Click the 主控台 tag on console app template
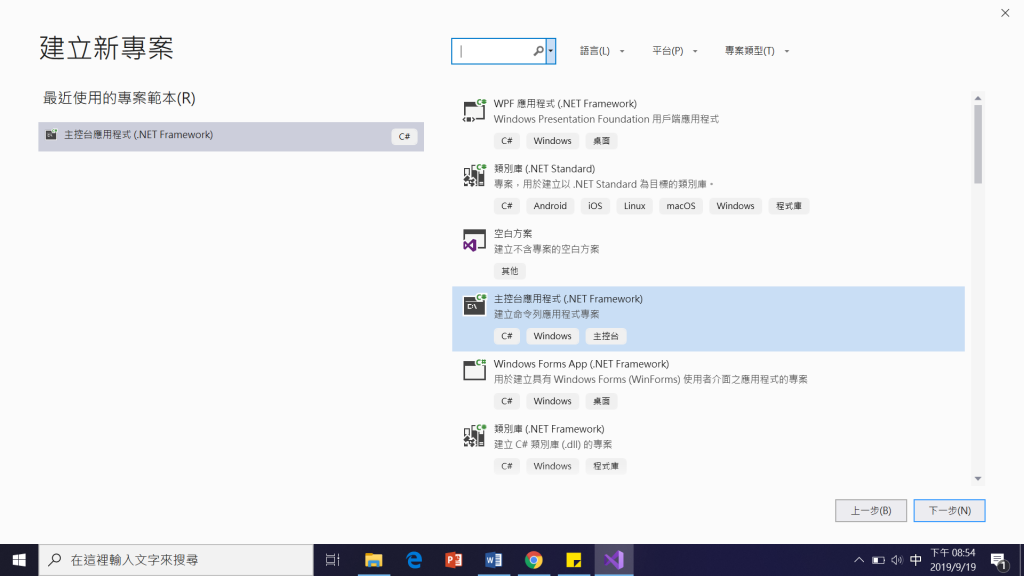The height and width of the screenshot is (576, 1024). [605, 336]
